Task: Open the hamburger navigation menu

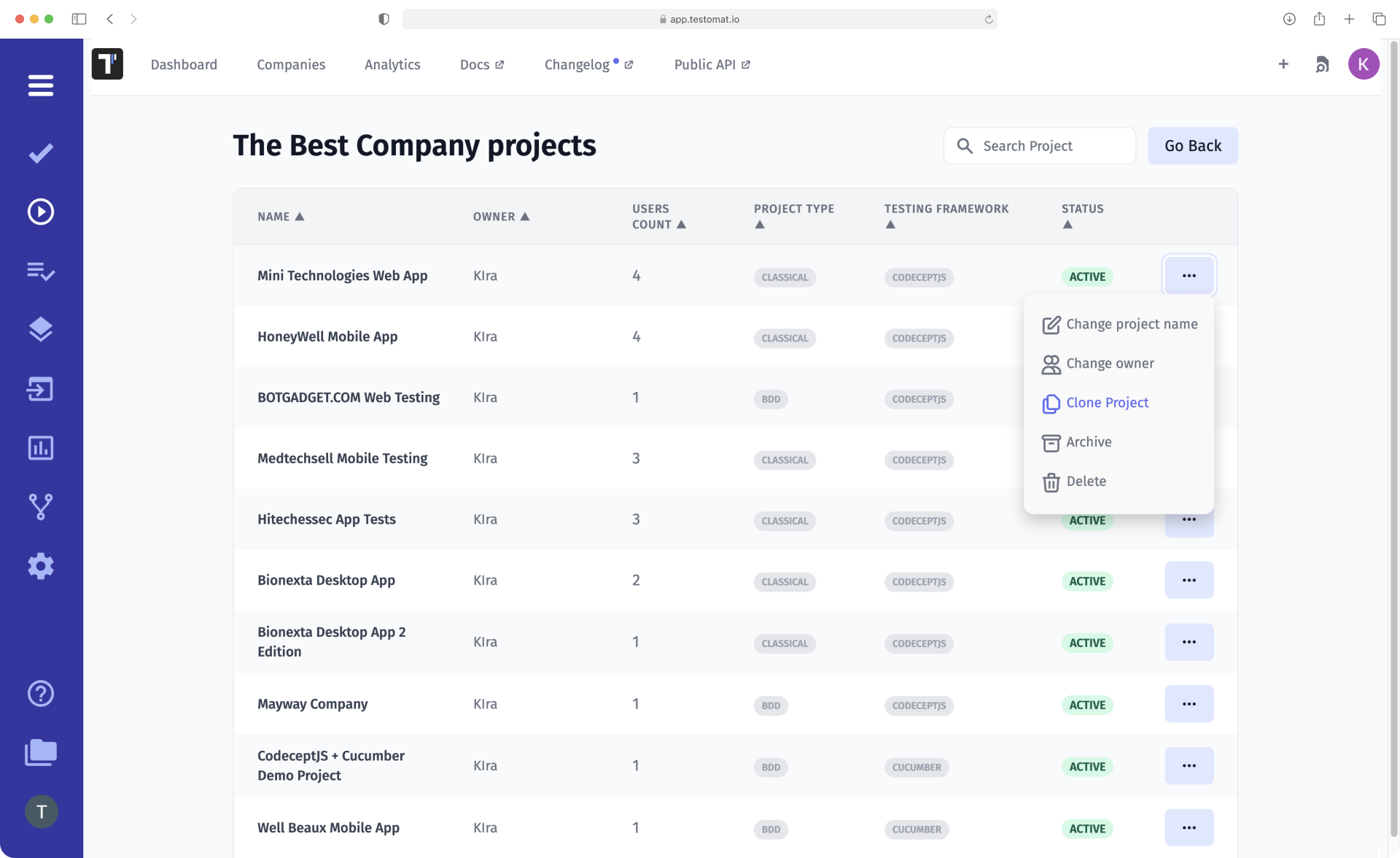Action: [41, 85]
